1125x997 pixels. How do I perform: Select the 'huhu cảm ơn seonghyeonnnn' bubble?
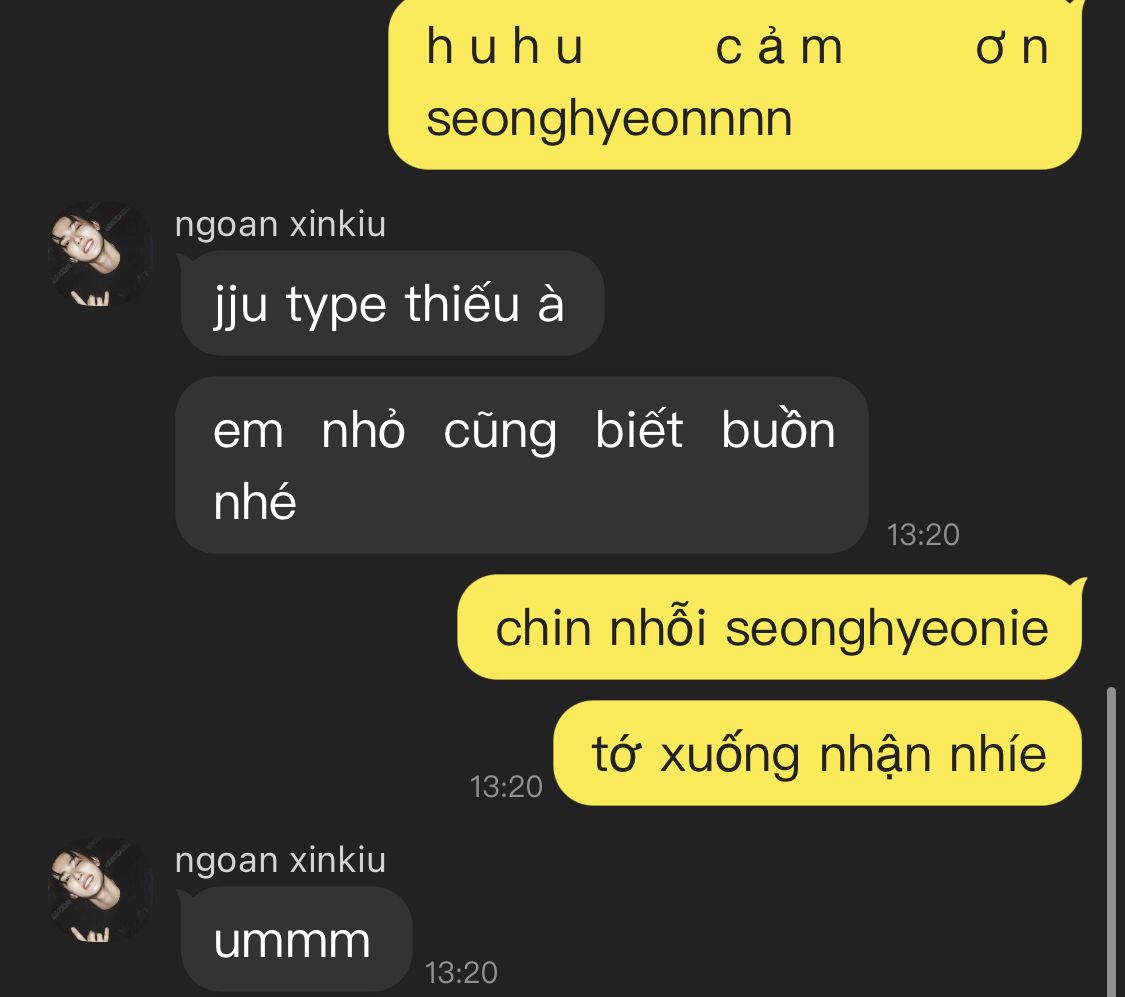(735, 84)
